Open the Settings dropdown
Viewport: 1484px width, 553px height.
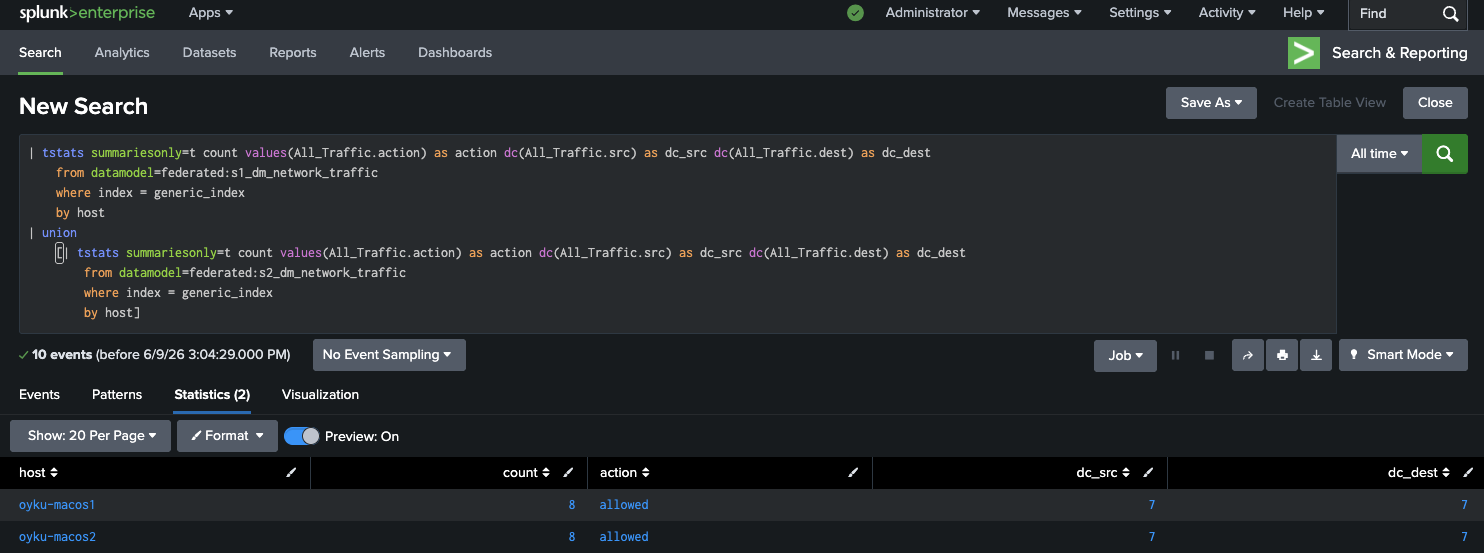[x=1141, y=13]
